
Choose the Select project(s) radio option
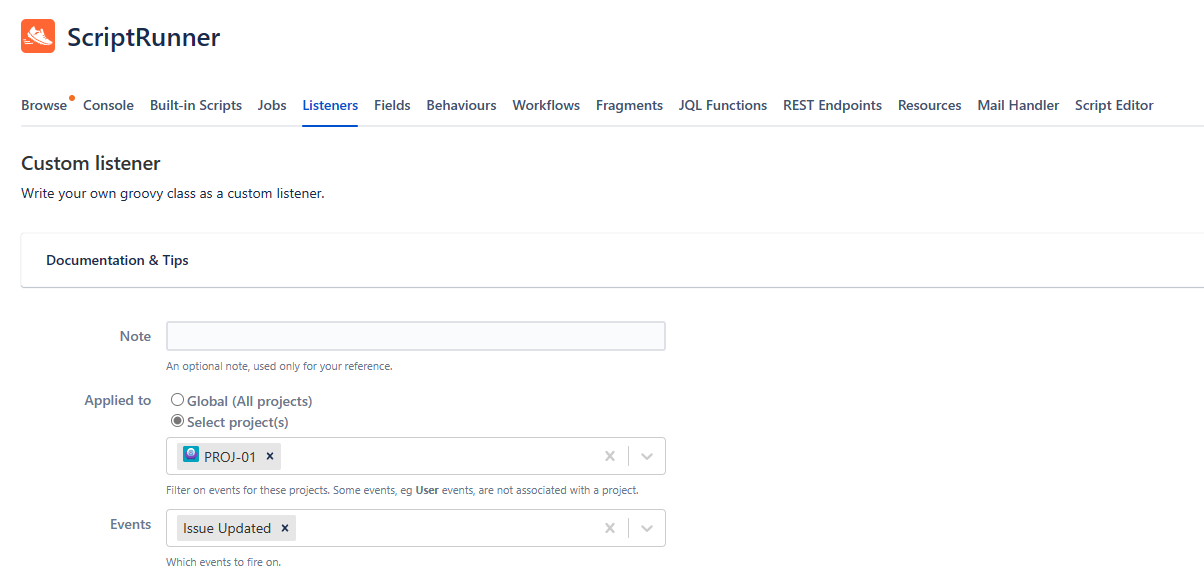(x=177, y=422)
